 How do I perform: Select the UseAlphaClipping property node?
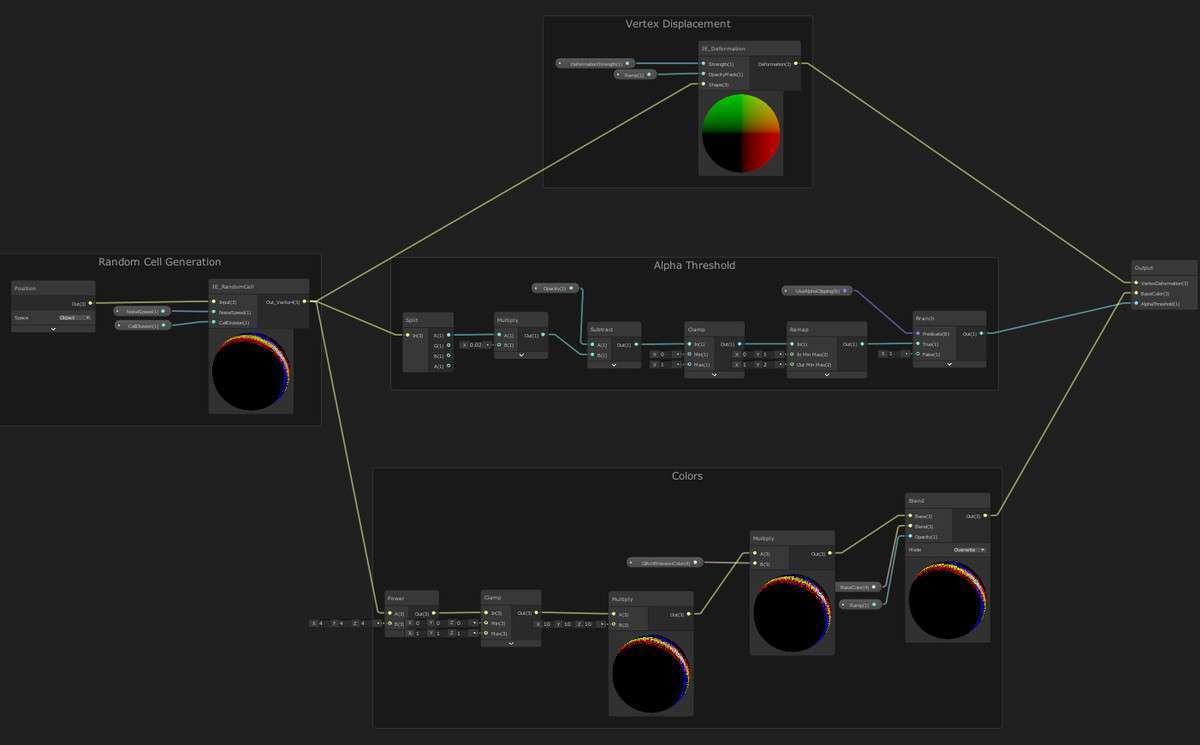pyautogui.click(x=817, y=290)
